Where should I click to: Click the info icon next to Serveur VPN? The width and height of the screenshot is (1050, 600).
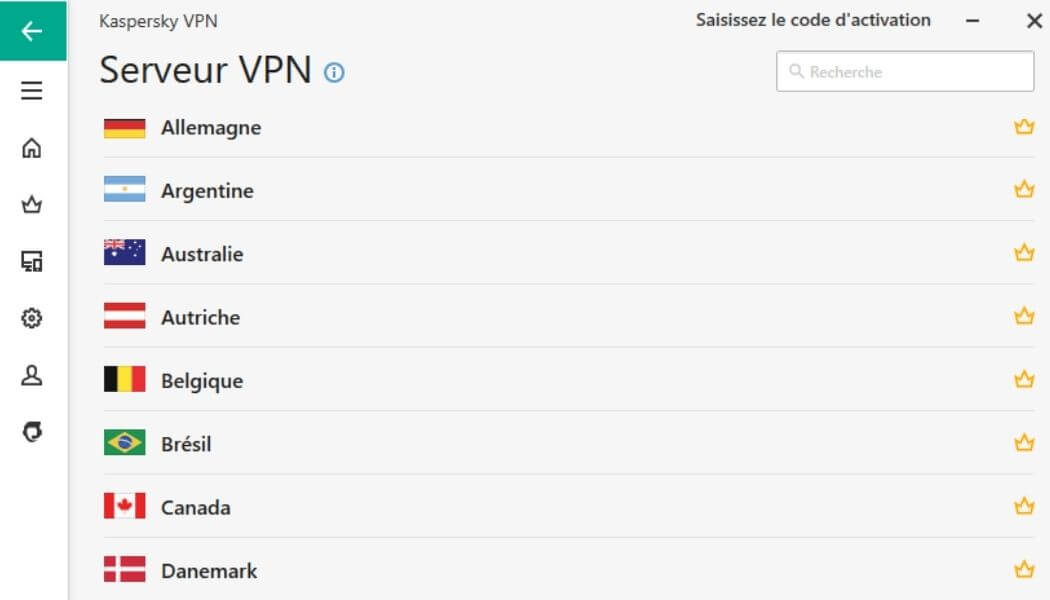click(335, 73)
